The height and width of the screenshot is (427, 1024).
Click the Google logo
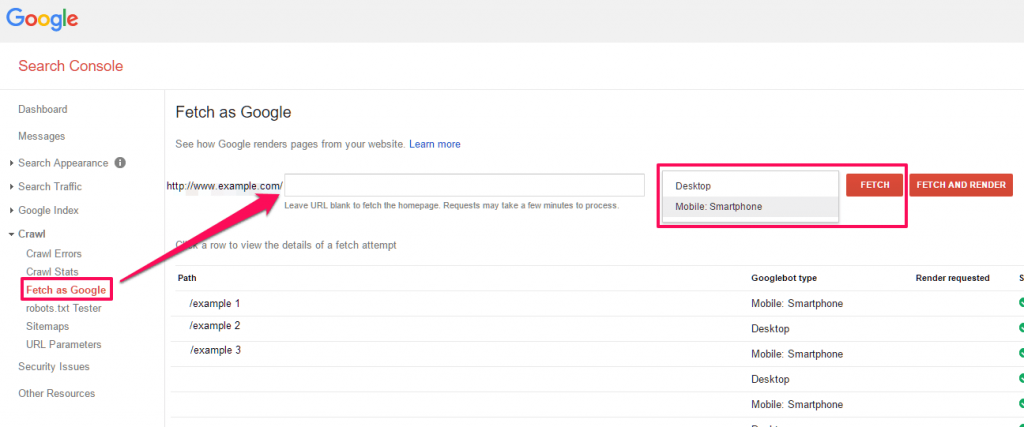click(42, 19)
